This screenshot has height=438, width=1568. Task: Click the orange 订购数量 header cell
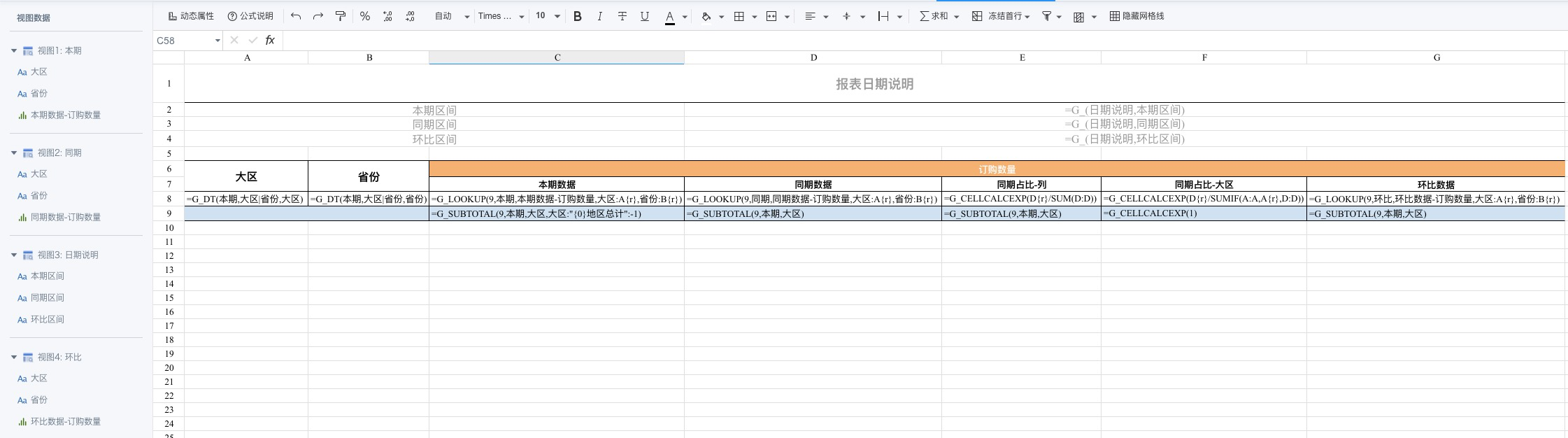click(x=997, y=169)
